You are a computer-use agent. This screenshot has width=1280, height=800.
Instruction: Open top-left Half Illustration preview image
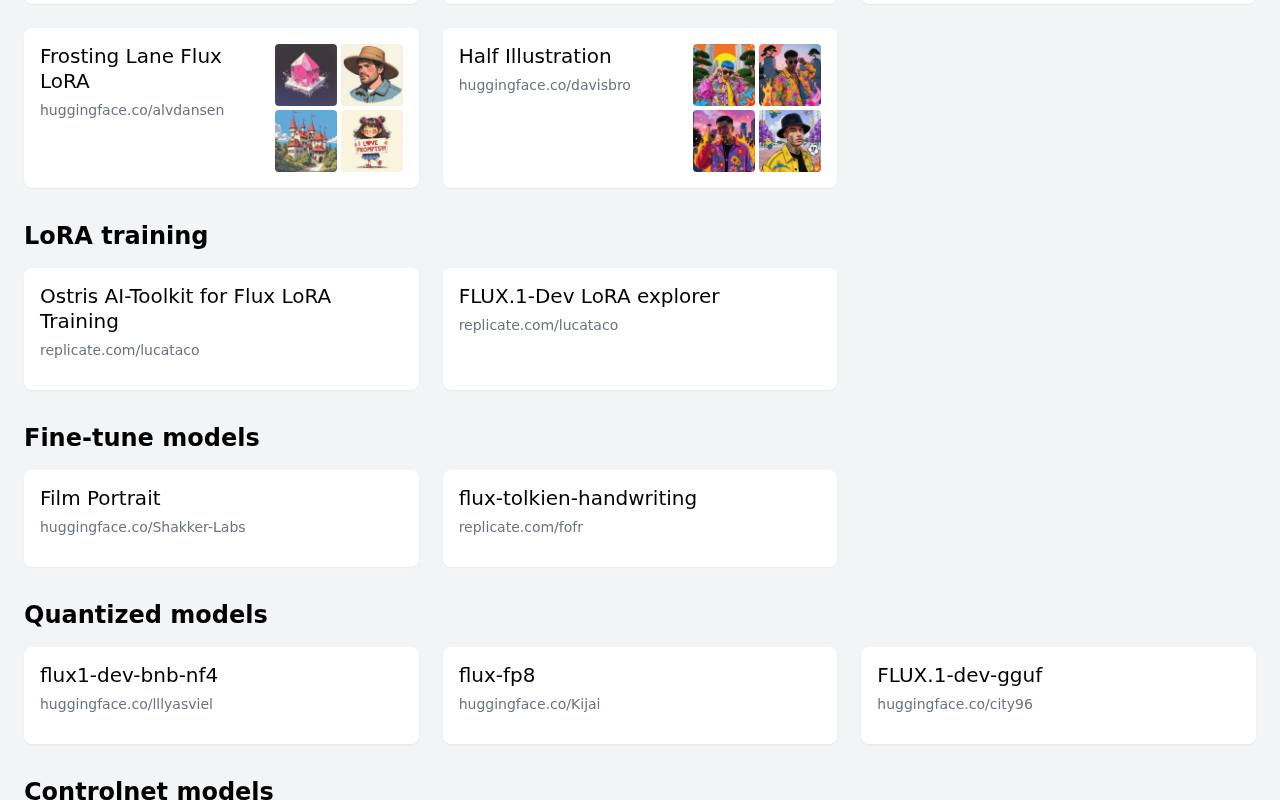tap(724, 75)
